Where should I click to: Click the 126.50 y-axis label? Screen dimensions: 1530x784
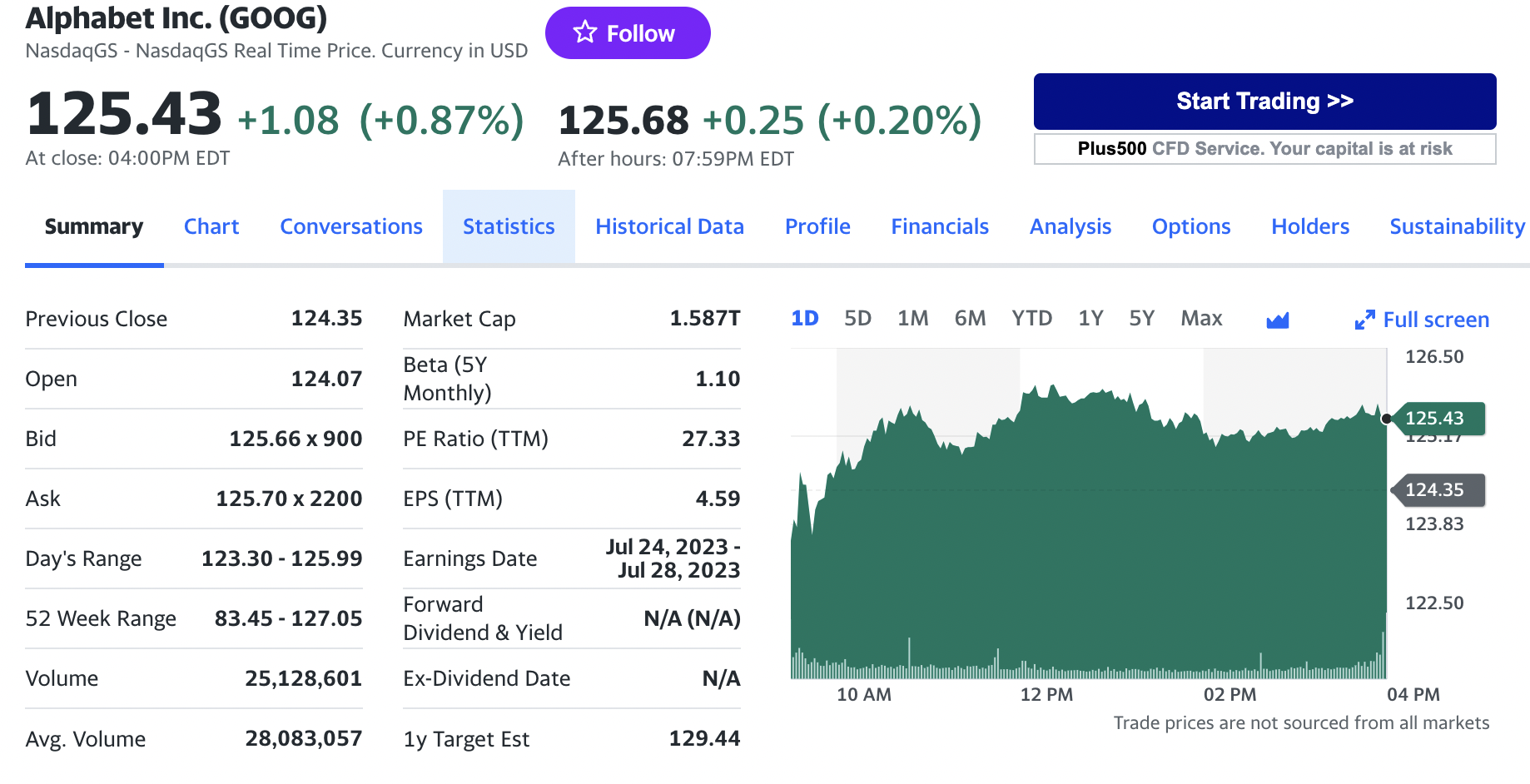click(x=1434, y=356)
